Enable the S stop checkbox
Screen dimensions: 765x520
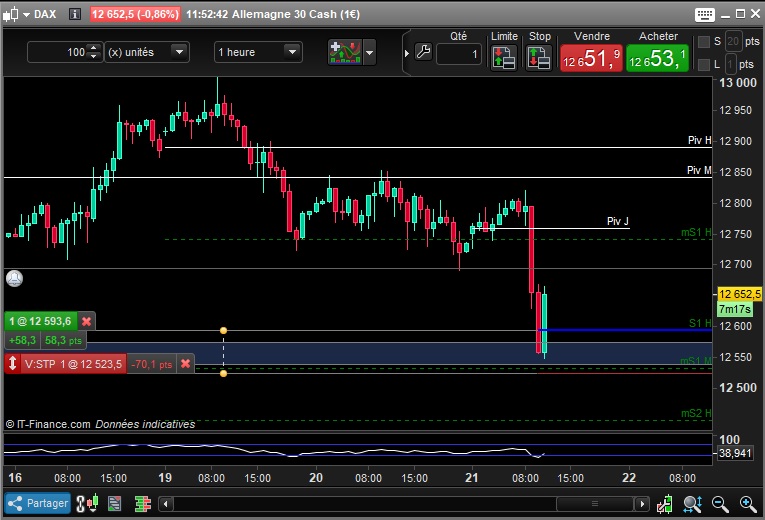pos(704,42)
